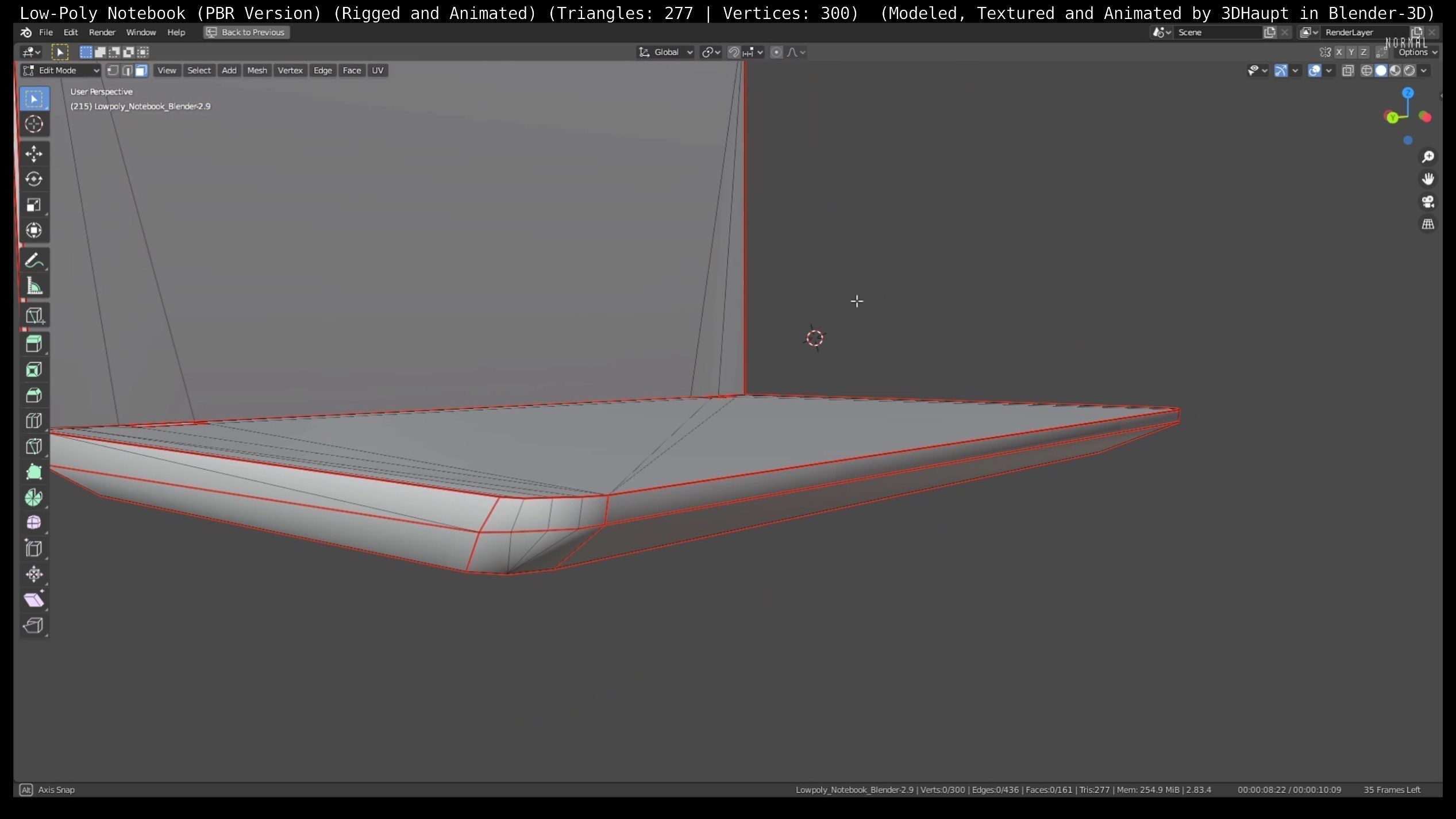This screenshot has height=819, width=1456.
Task: Open the Render menu
Action: (x=102, y=32)
